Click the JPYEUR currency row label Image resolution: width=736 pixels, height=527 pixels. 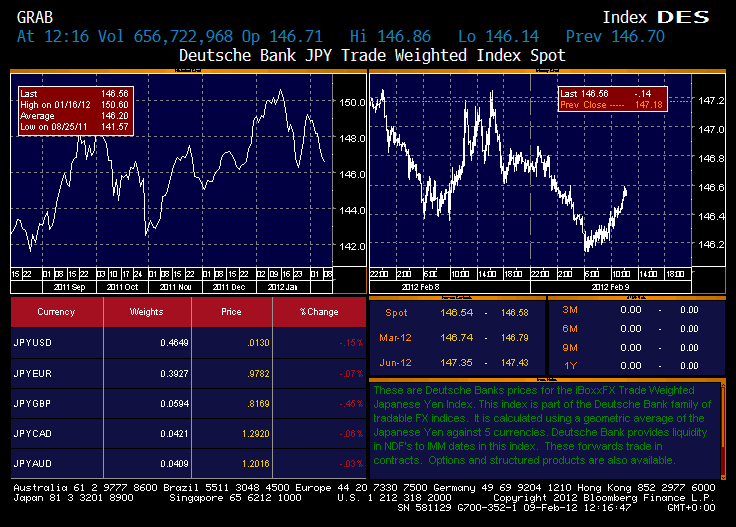coord(32,374)
